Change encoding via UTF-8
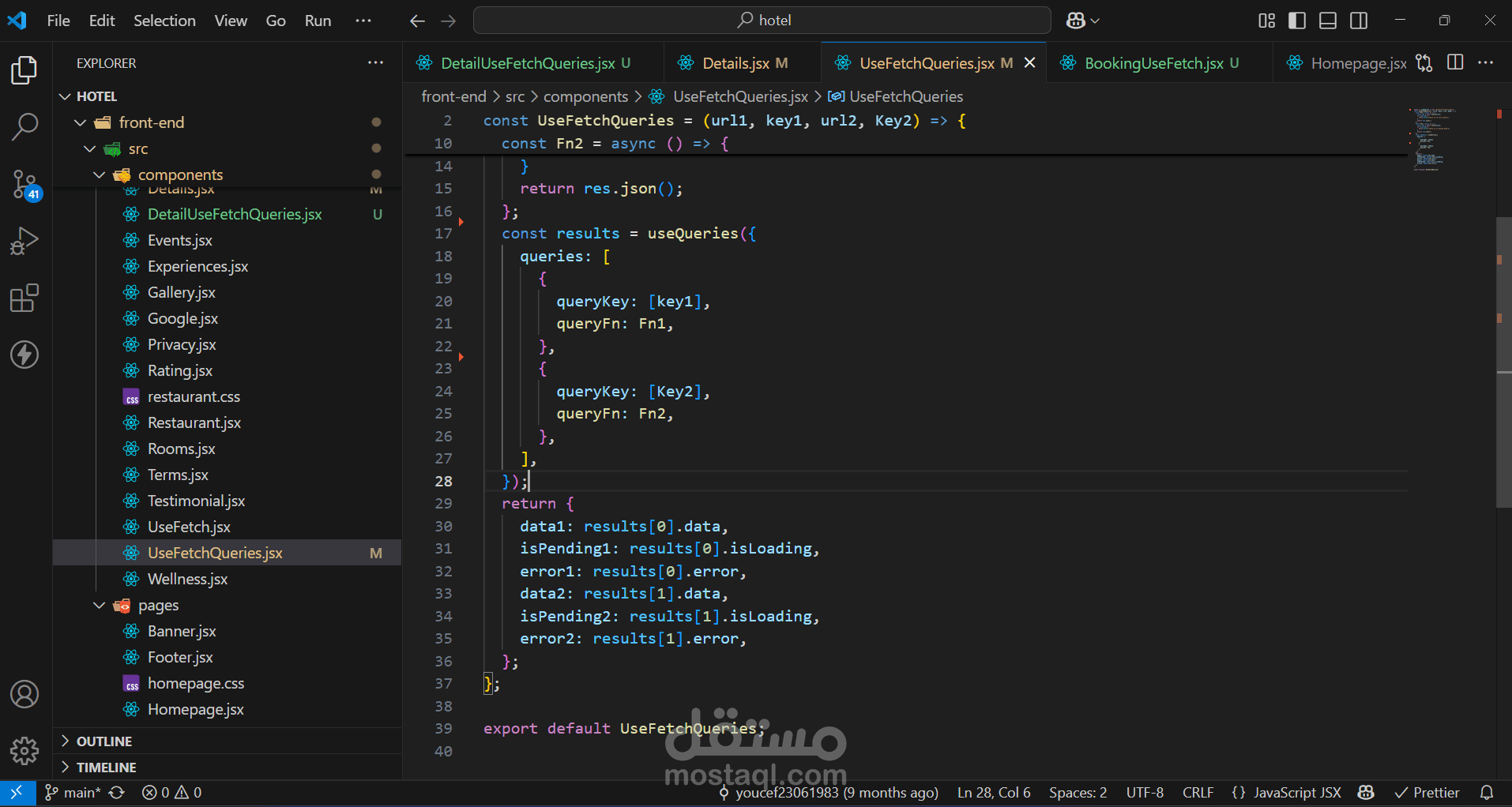The image size is (1512, 807). pyautogui.click(x=1145, y=793)
